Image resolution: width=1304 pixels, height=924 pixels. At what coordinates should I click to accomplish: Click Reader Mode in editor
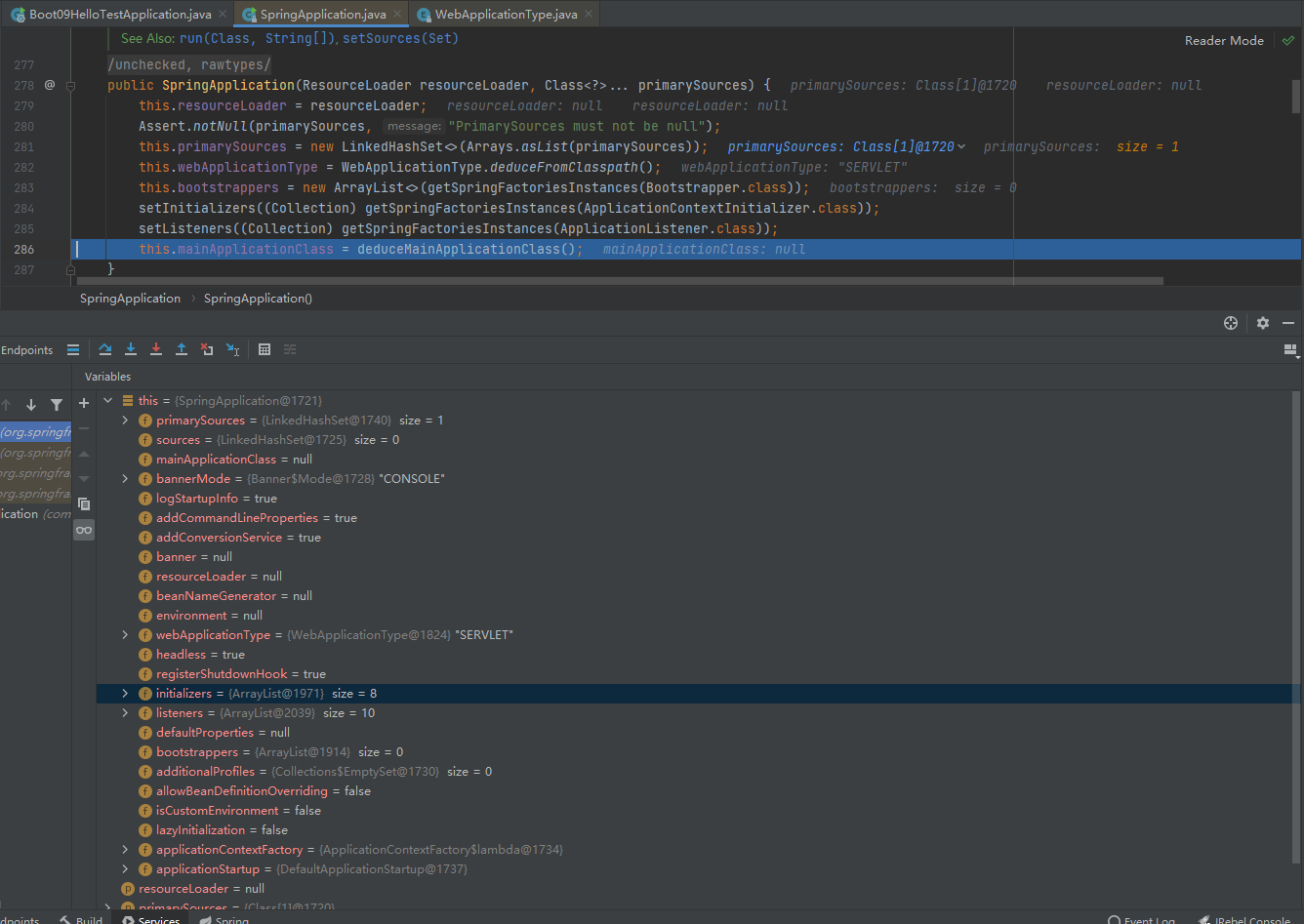pos(1224,40)
